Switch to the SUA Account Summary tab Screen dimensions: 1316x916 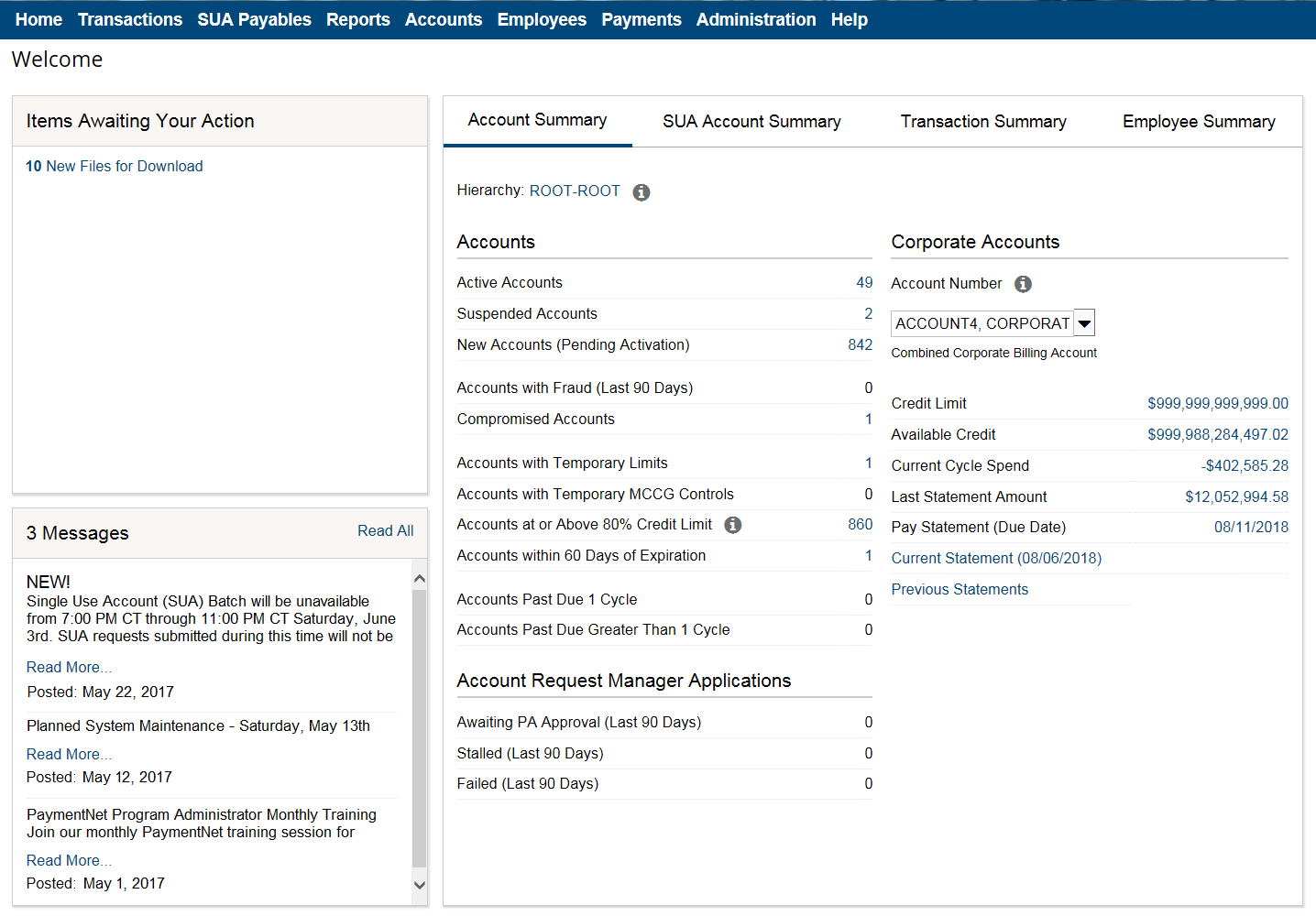pos(751,122)
